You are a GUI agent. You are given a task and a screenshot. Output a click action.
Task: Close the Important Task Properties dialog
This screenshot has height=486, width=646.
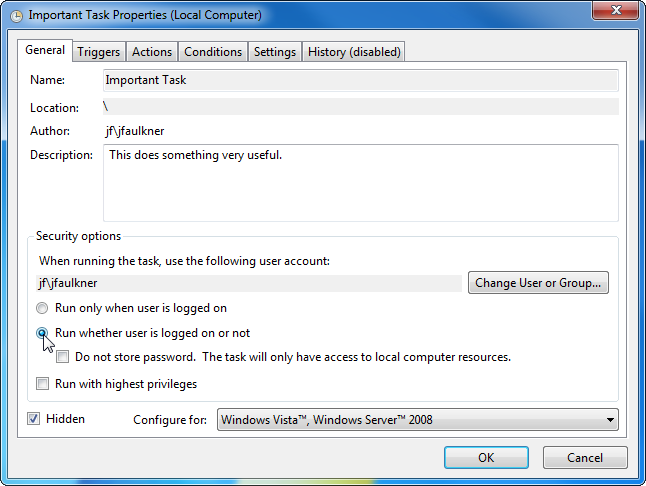point(613,13)
